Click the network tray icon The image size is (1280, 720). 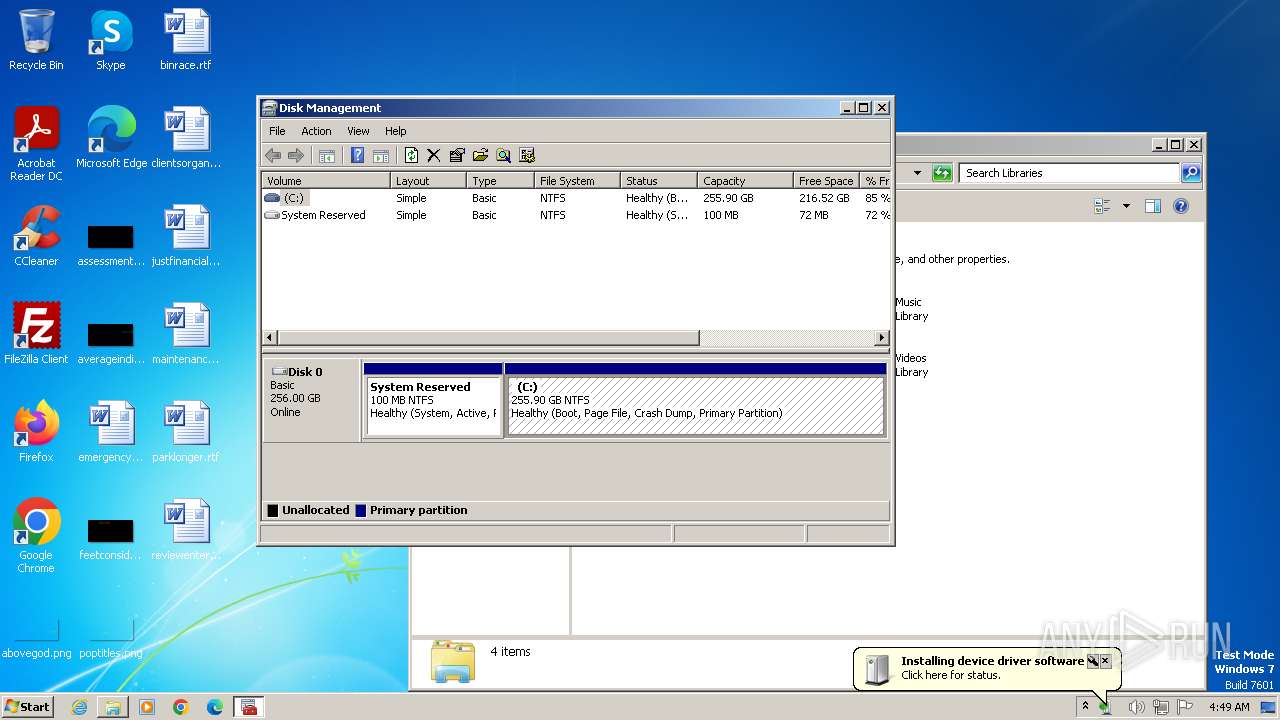click(x=1161, y=707)
